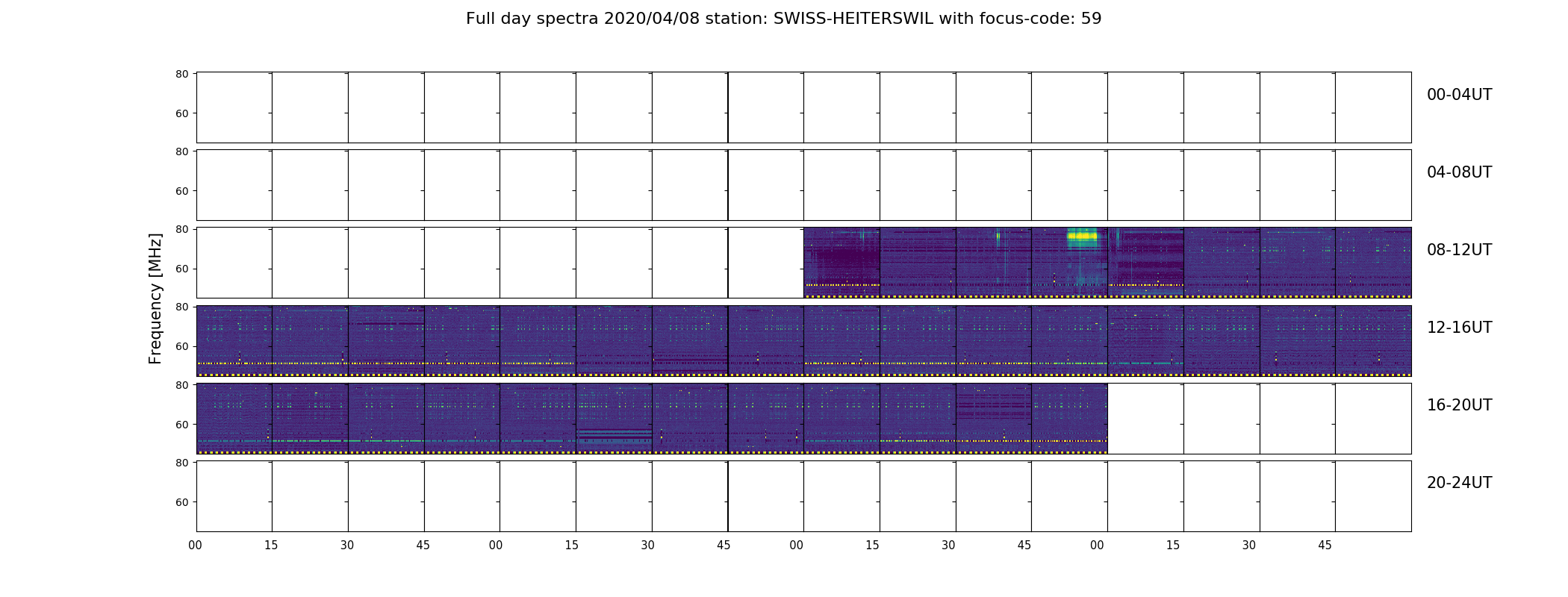Click the 60 tick label of the 04-08UT row
This screenshot has height=597, width=1568.
pos(181,191)
